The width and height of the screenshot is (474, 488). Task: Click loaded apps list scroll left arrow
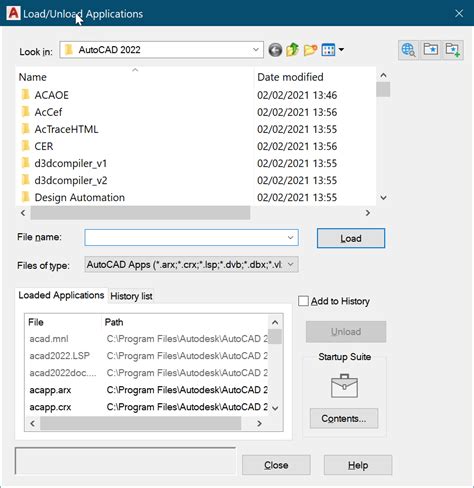[x=32, y=423]
